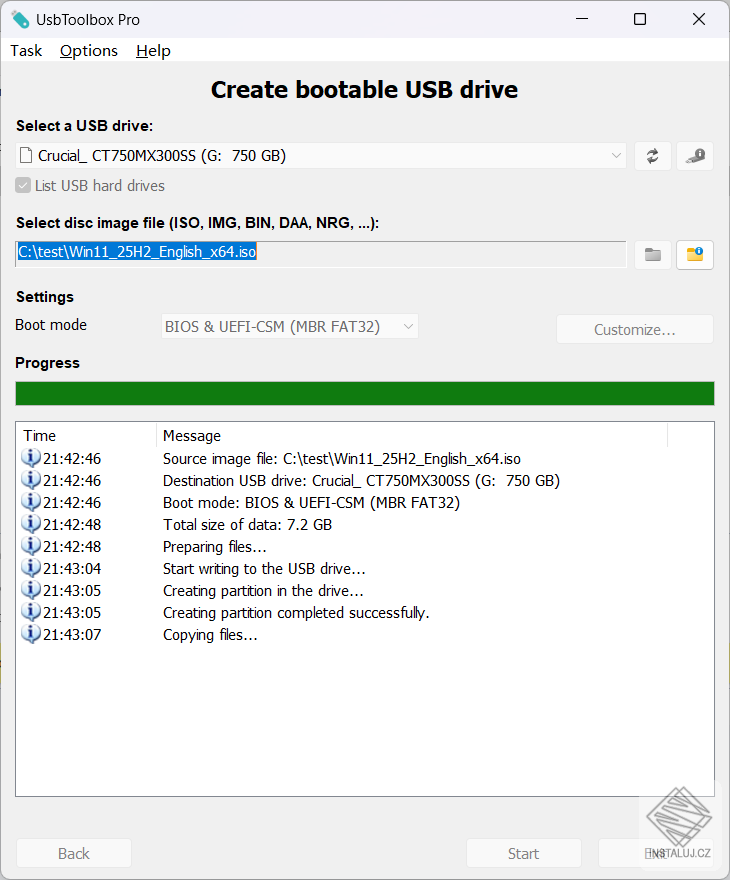
Task: Click the Back button
Action: [74, 854]
